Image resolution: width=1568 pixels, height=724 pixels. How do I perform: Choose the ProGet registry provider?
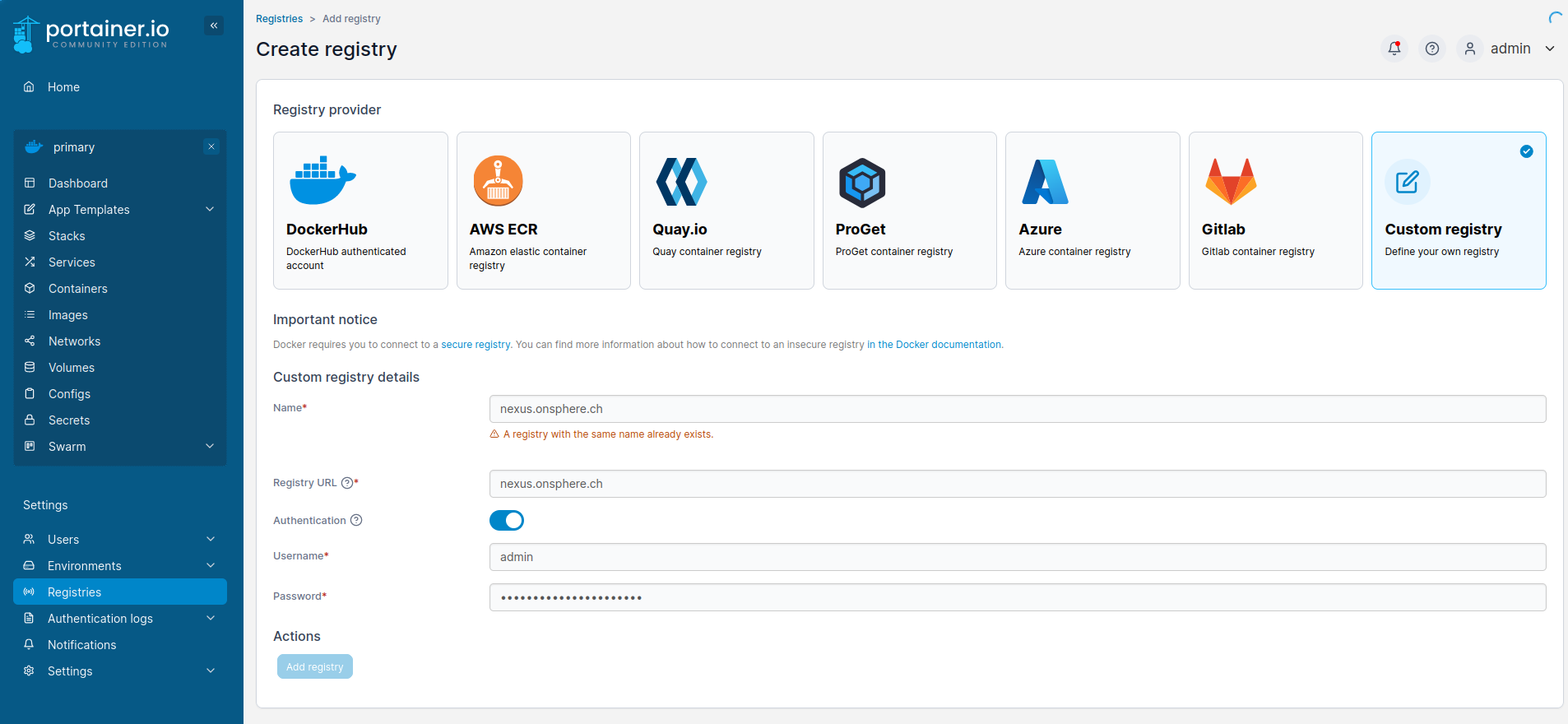pyautogui.click(x=910, y=211)
